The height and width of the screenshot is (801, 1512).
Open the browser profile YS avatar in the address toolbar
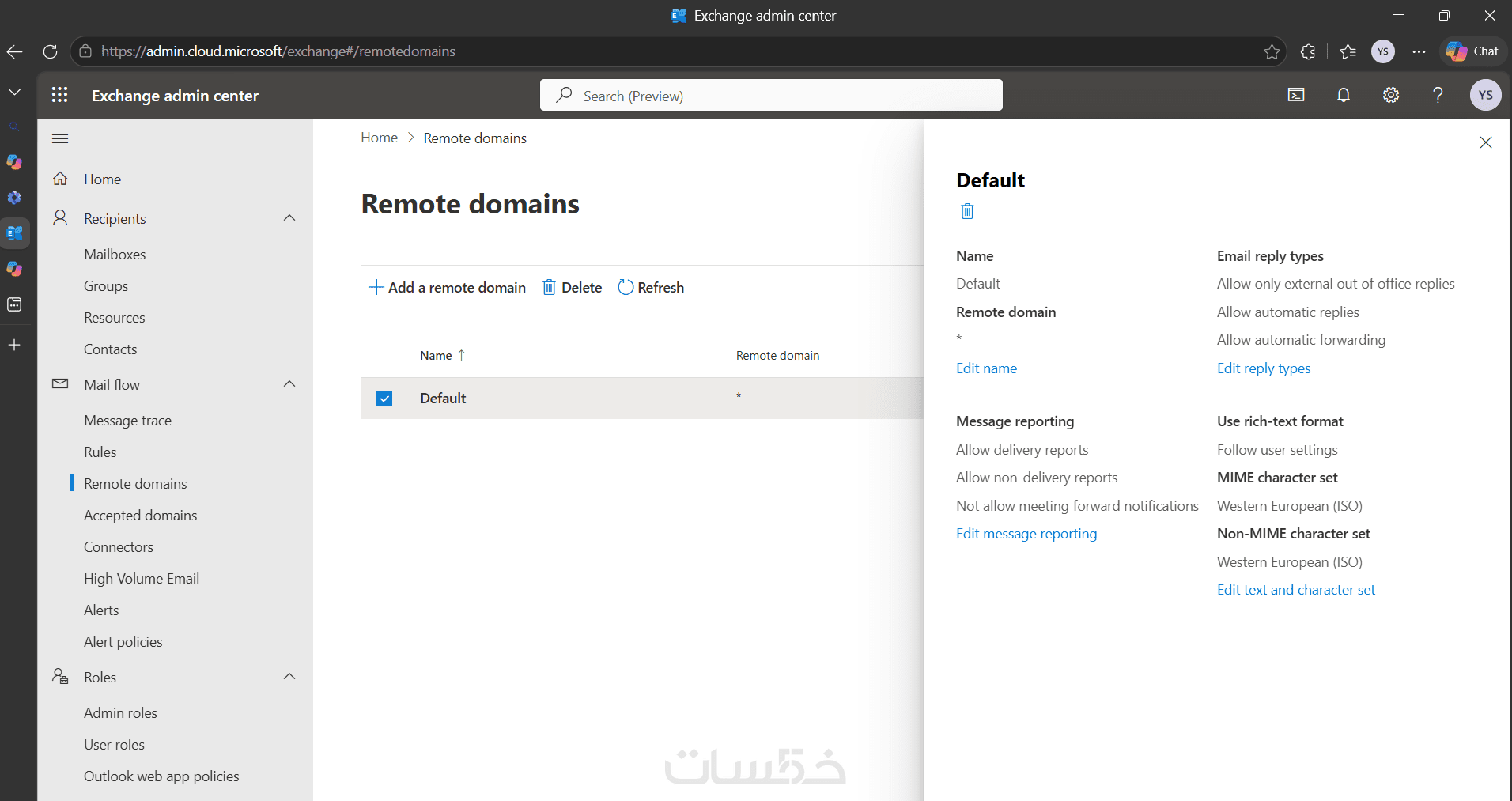pyautogui.click(x=1383, y=51)
